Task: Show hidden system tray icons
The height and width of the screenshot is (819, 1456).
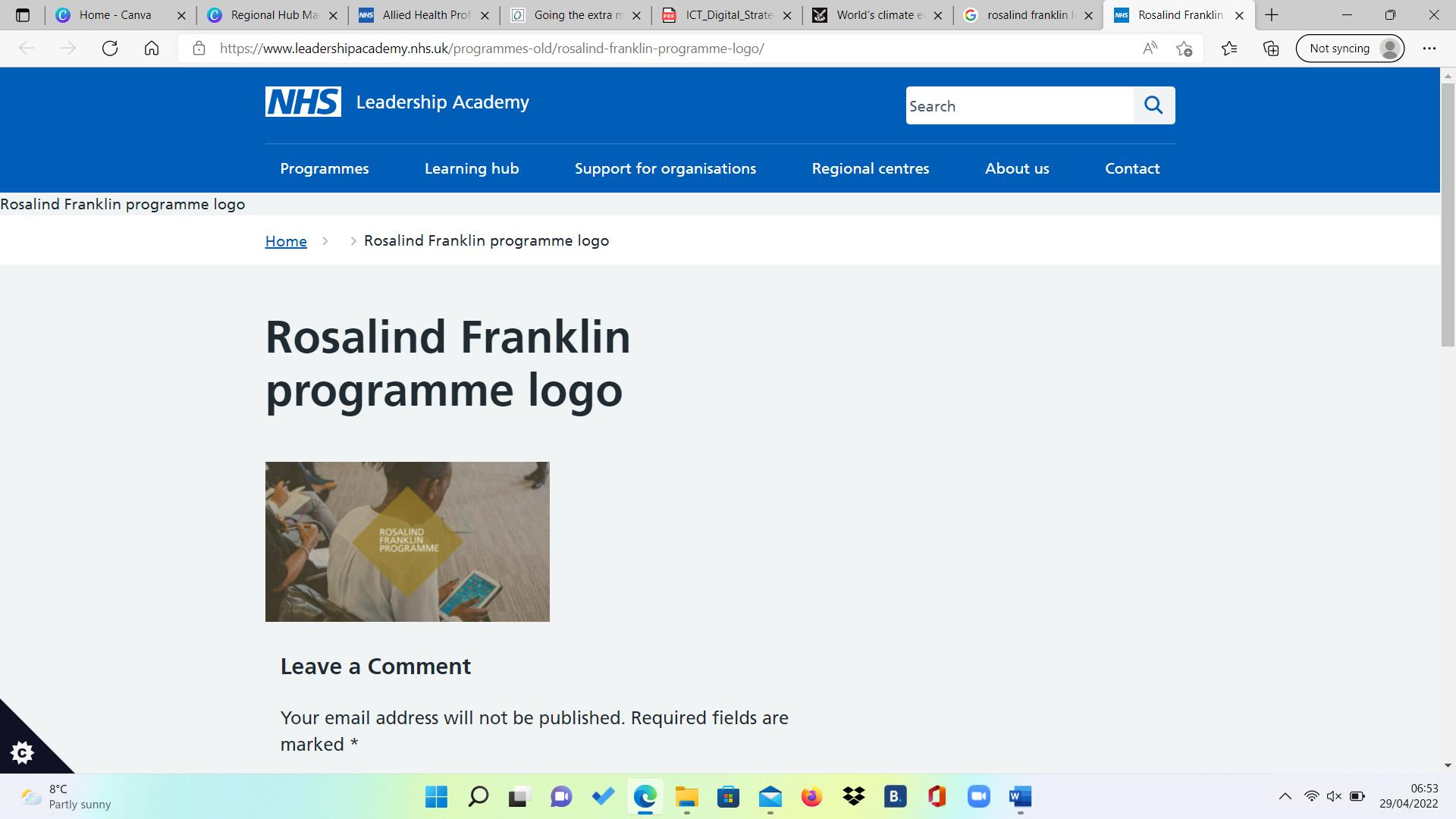Action: tap(1285, 796)
